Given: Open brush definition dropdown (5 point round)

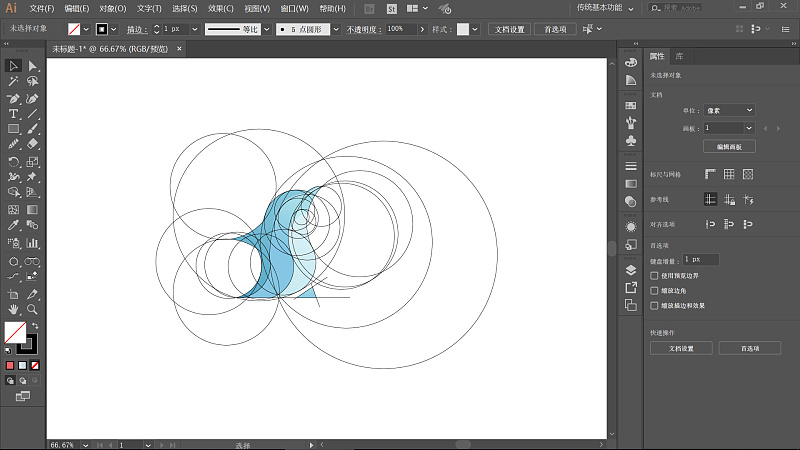Looking at the screenshot, I should point(336,30).
